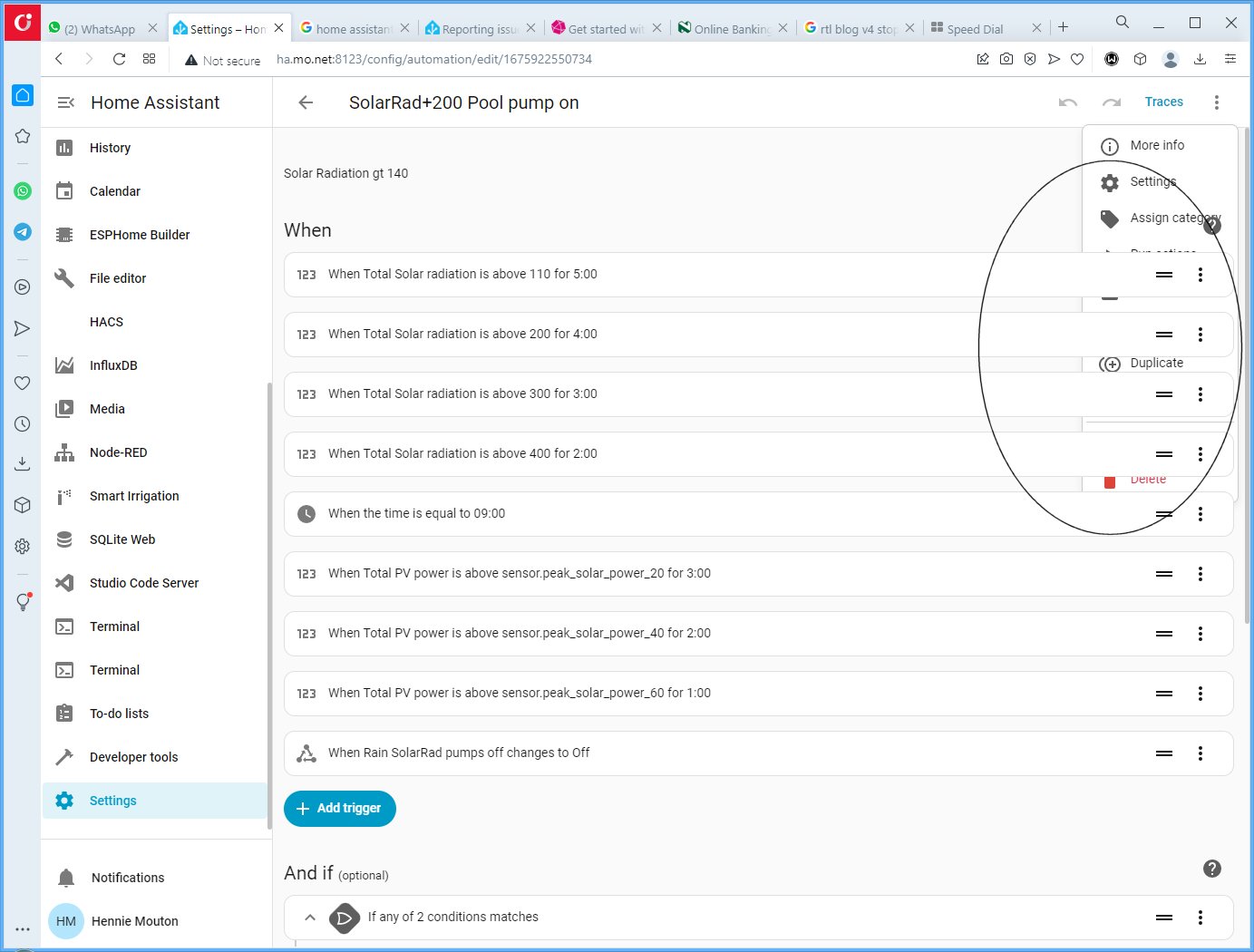Open WhatsApp in browser sidebar
This screenshot has width=1254, height=952.
[x=23, y=191]
